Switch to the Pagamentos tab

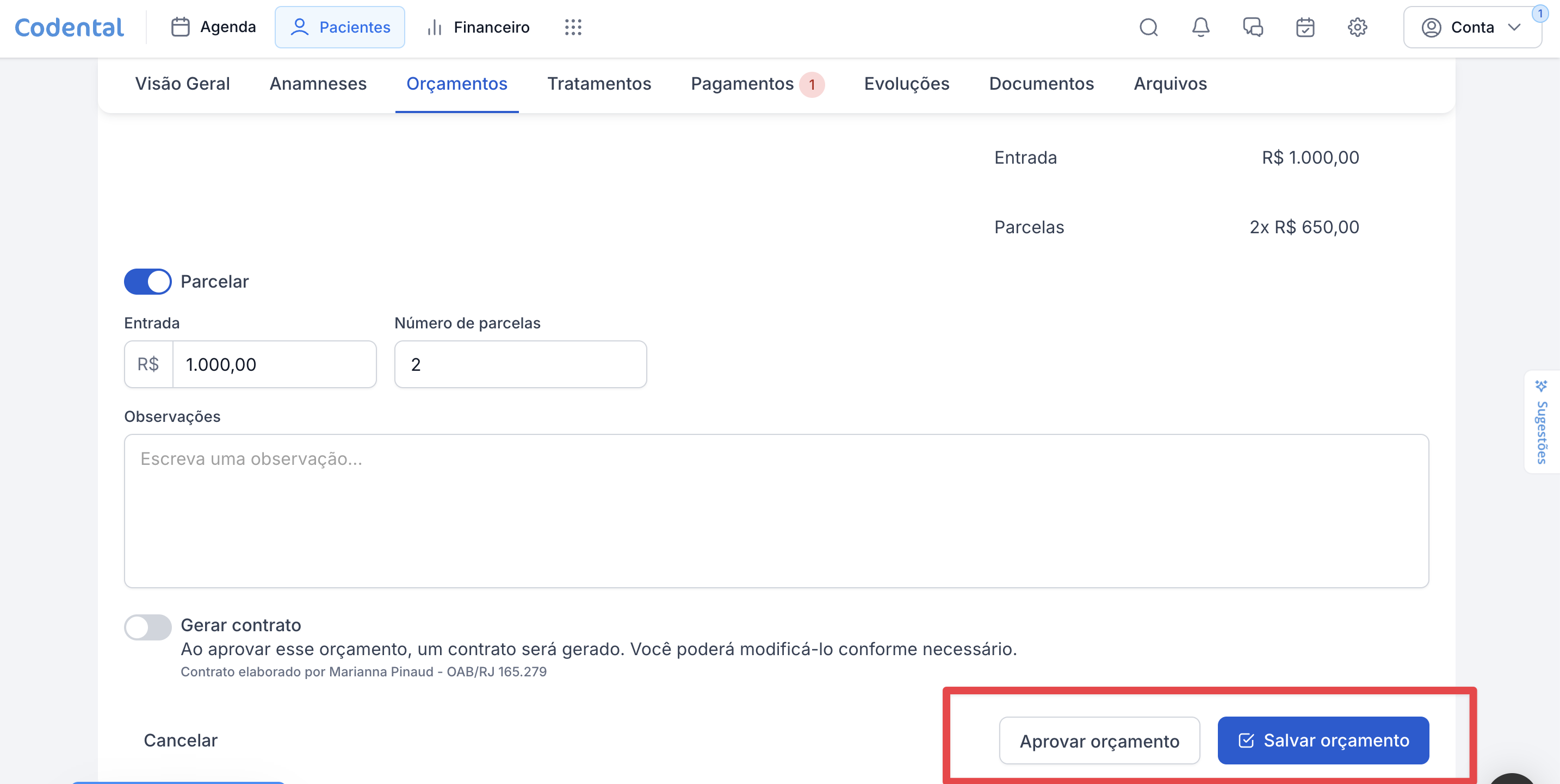[x=742, y=84]
